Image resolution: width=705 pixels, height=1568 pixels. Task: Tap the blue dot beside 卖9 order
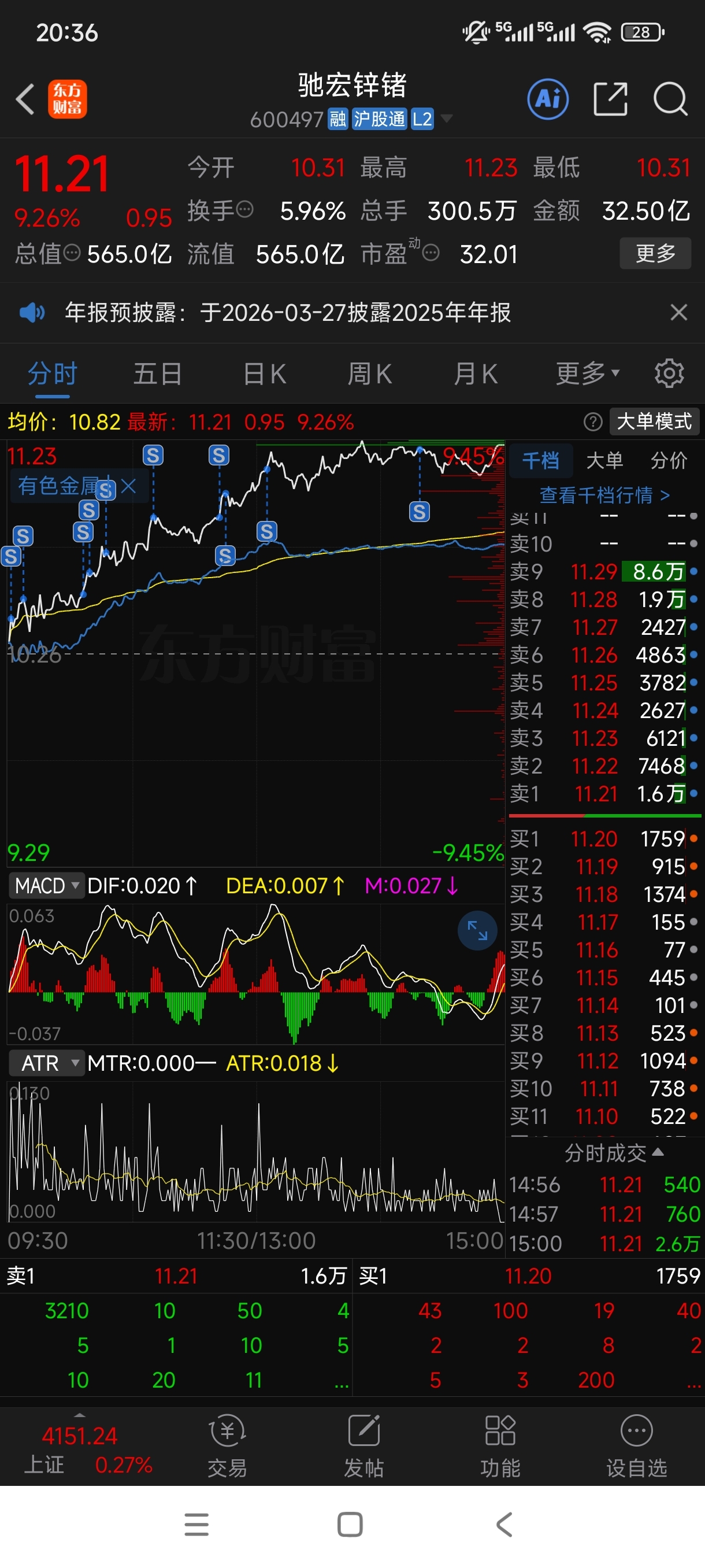point(693,572)
